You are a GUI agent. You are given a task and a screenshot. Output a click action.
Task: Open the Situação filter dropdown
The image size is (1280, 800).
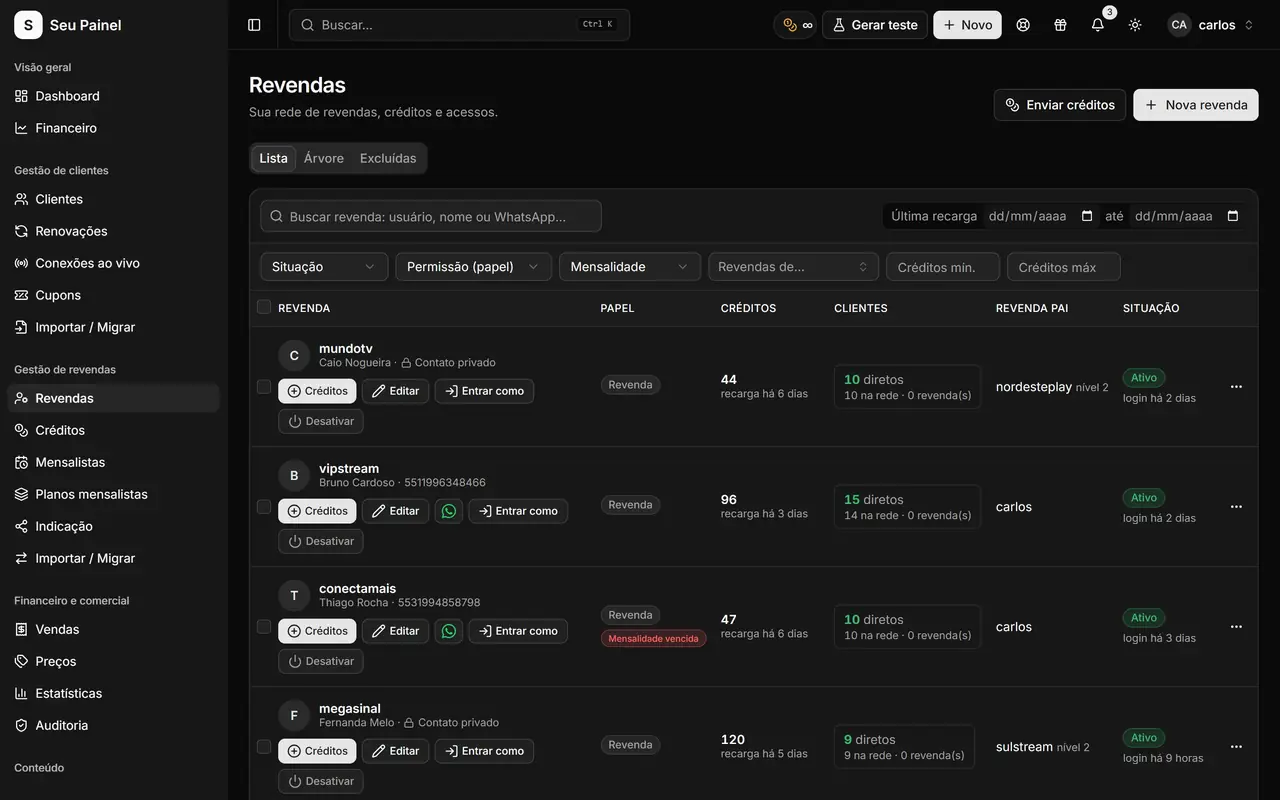[x=324, y=267]
